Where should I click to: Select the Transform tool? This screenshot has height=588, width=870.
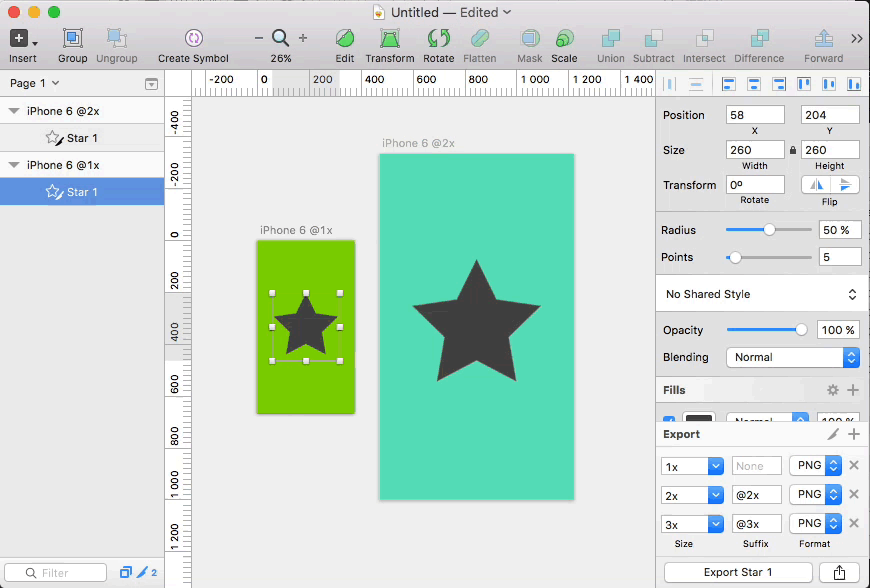point(390,39)
